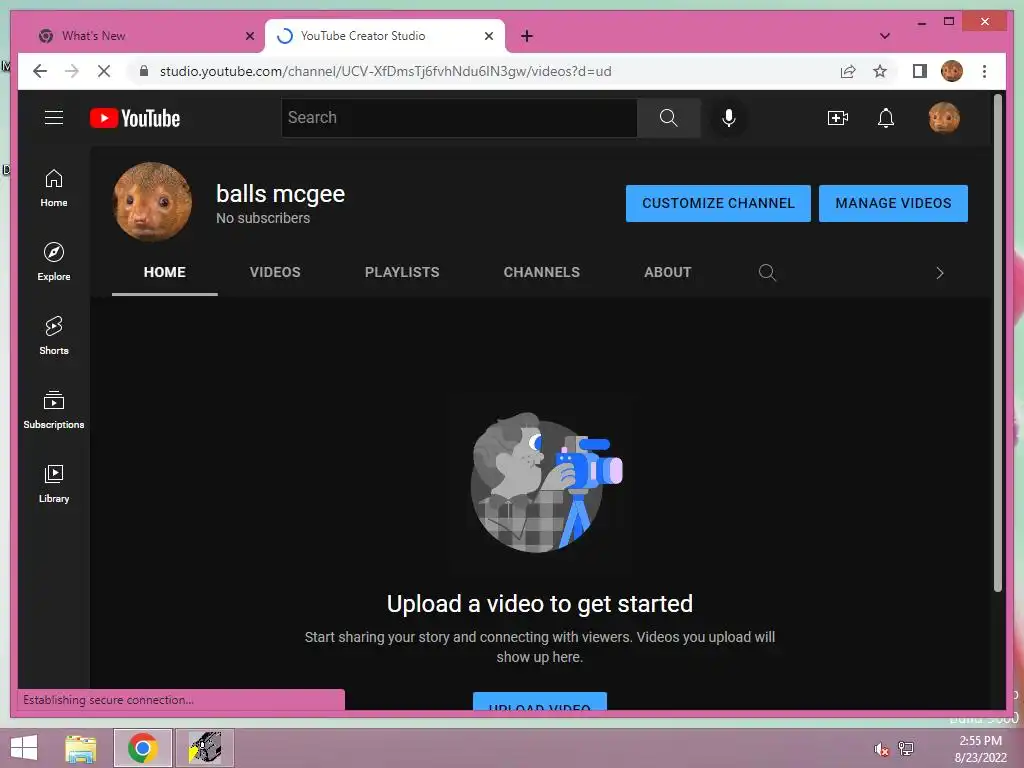Select the HOME channel tab
The width and height of the screenshot is (1024, 768).
pos(165,272)
